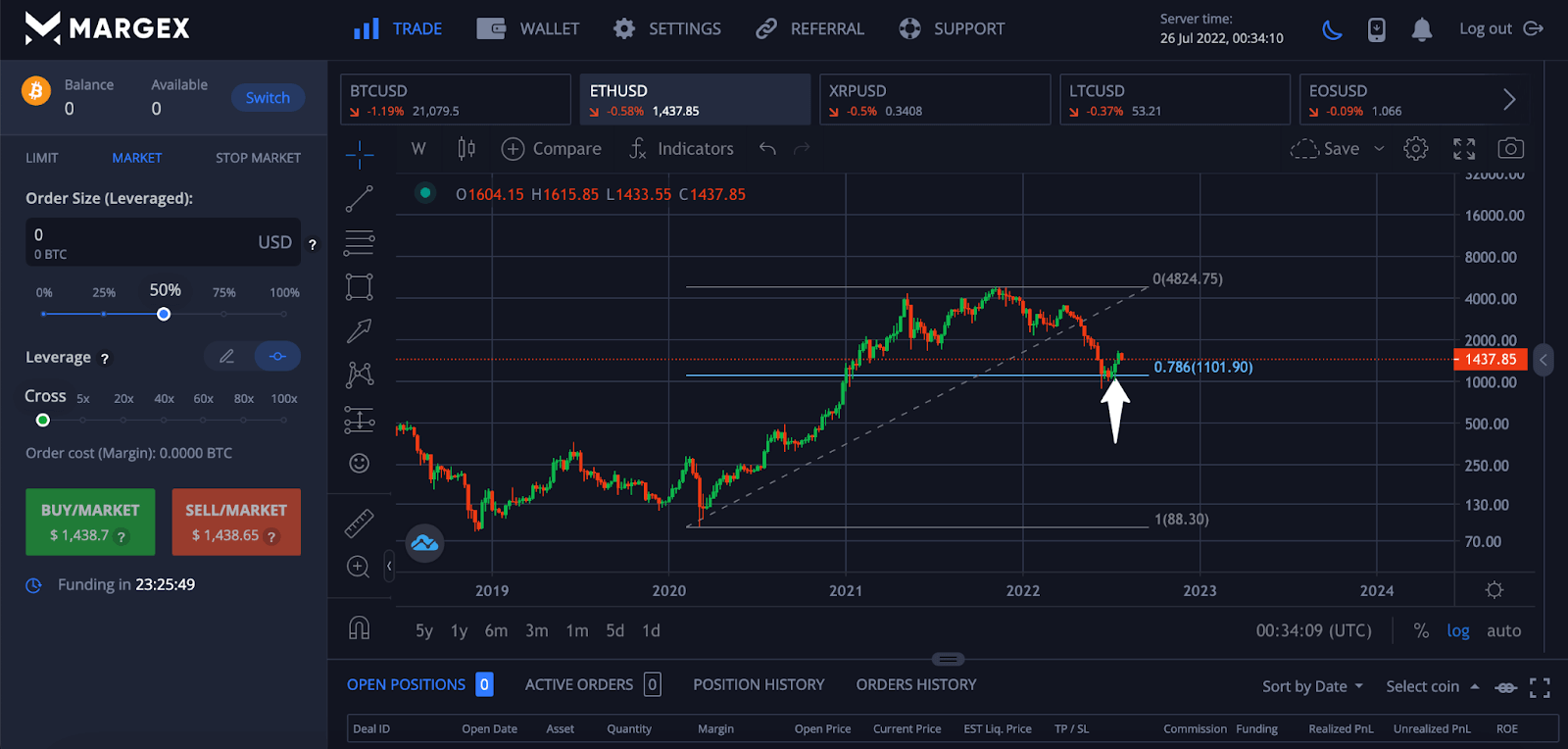This screenshot has height=749, width=1568.
Task: Select candlestick chart style icon
Action: pyautogui.click(x=466, y=149)
